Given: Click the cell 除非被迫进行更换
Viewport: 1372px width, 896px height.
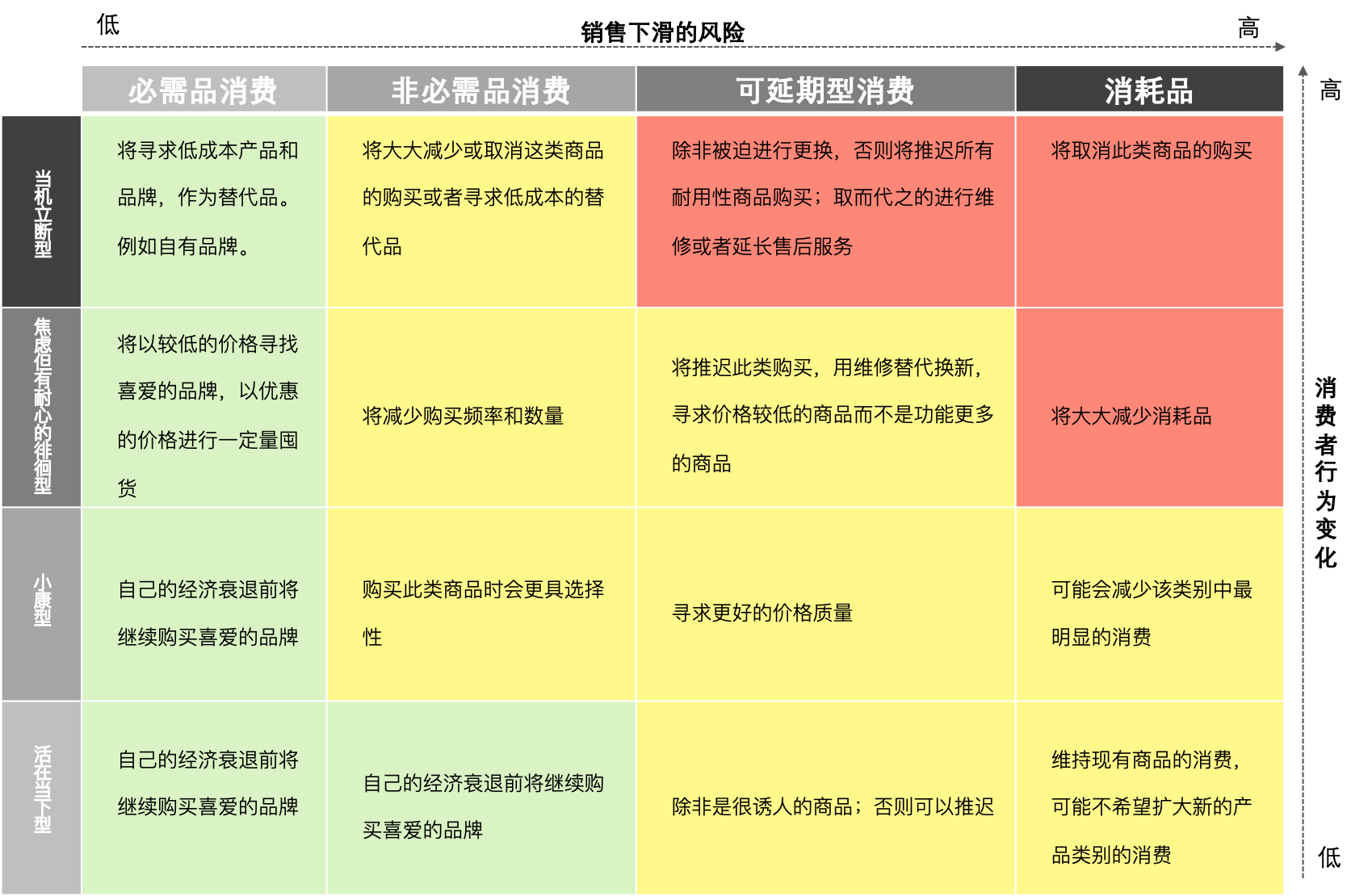Looking at the screenshot, I should 825,211.
